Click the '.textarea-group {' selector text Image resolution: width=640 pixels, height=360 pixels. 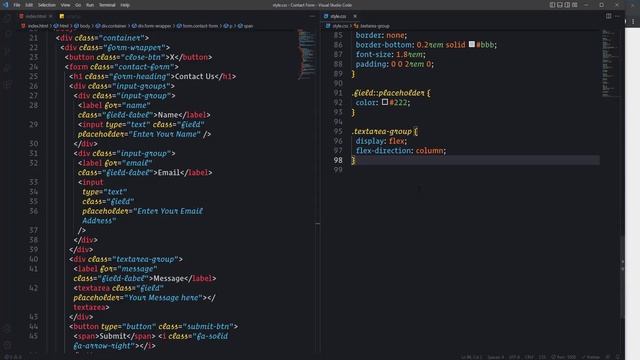(x=384, y=131)
